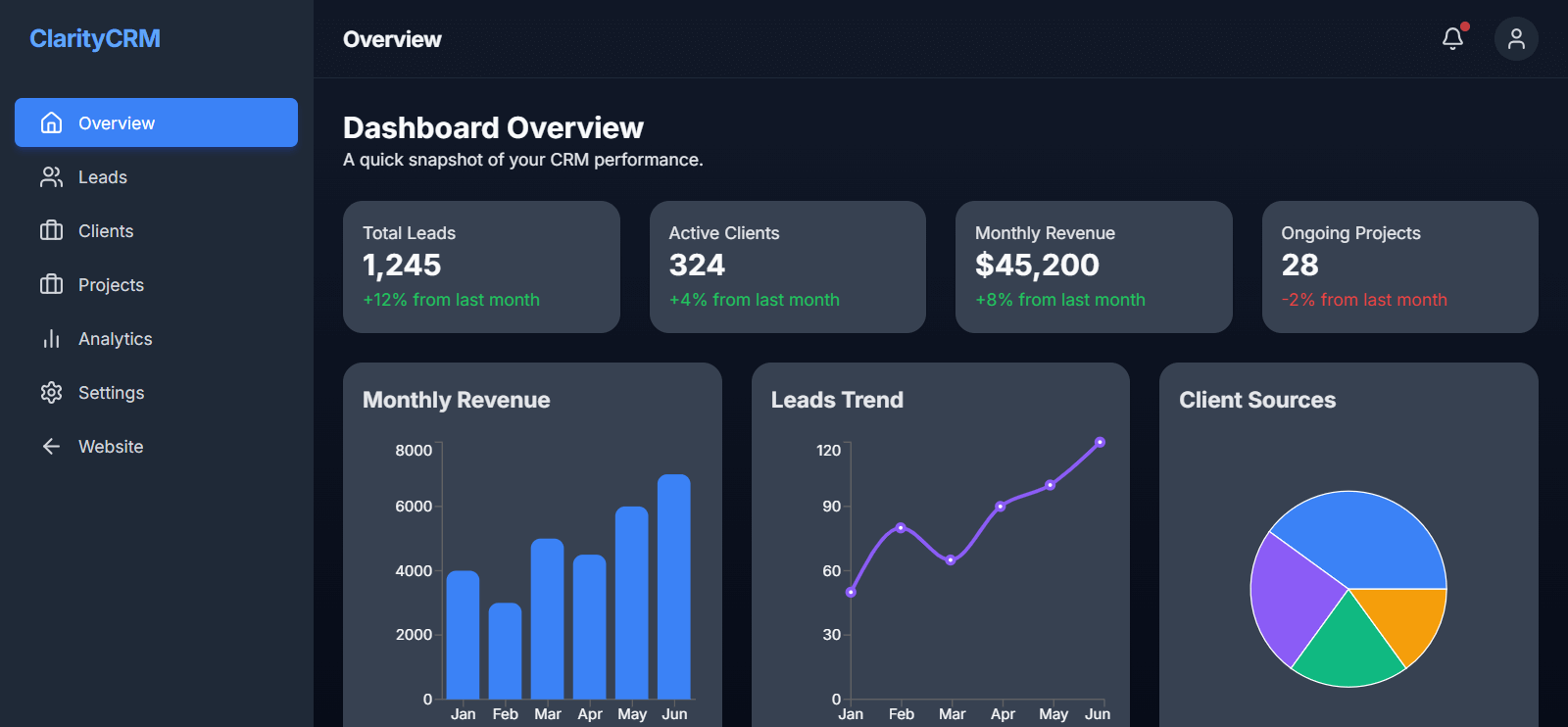Click the ClarityCRM logo link
The width and height of the screenshot is (1568, 727).
click(x=95, y=39)
